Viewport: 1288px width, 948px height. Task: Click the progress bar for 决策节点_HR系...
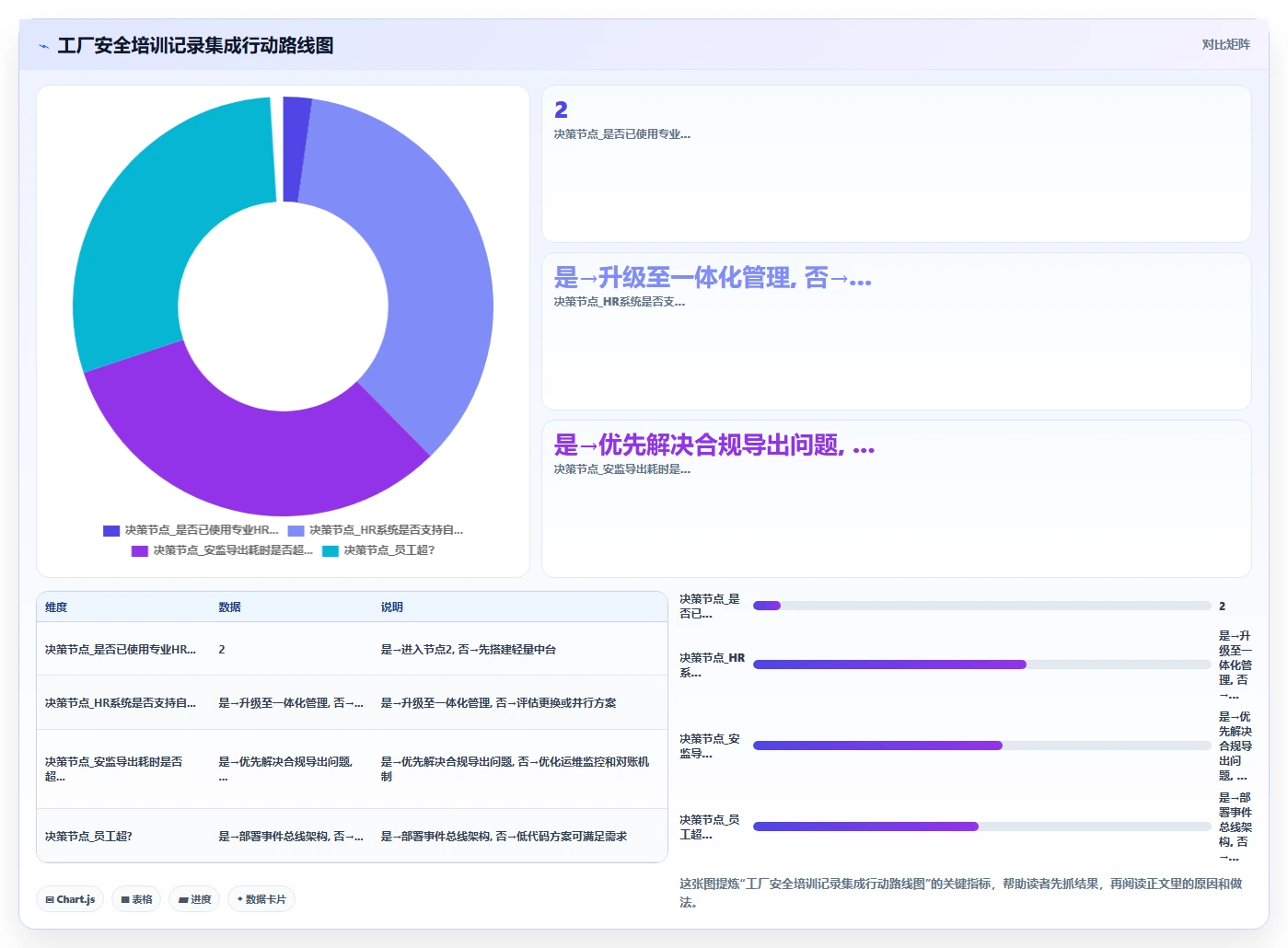[x=981, y=665]
